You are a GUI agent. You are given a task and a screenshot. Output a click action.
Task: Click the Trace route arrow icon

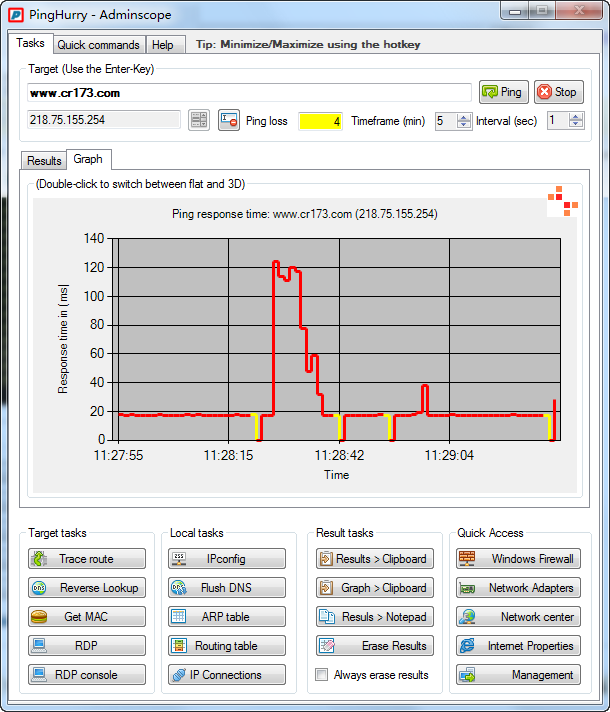(40, 559)
